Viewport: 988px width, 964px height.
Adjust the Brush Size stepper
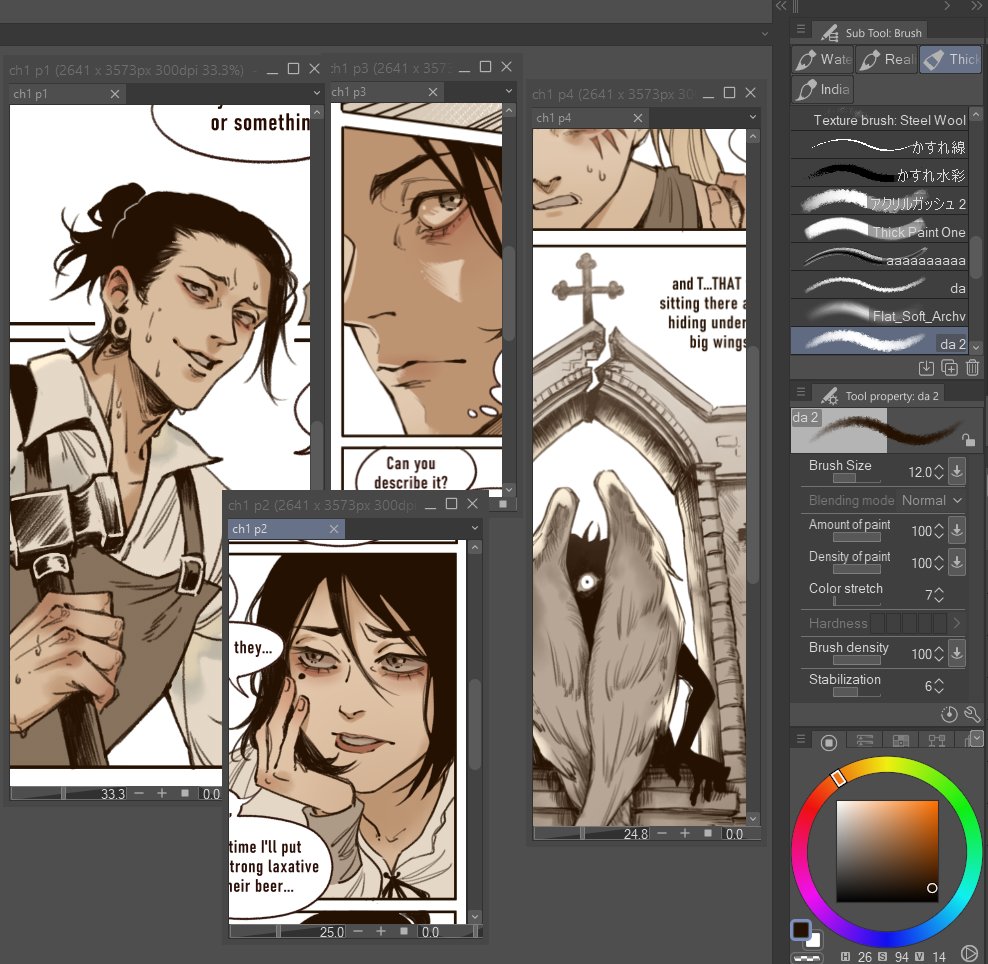[x=939, y=471]
